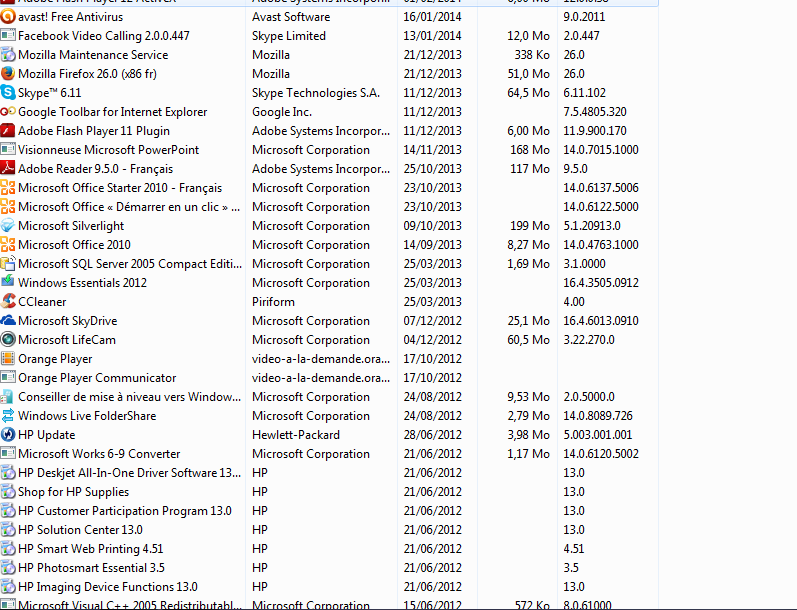Click publisher Skype Technologies S.A.
Screen dimensions: 797x610
316,93
